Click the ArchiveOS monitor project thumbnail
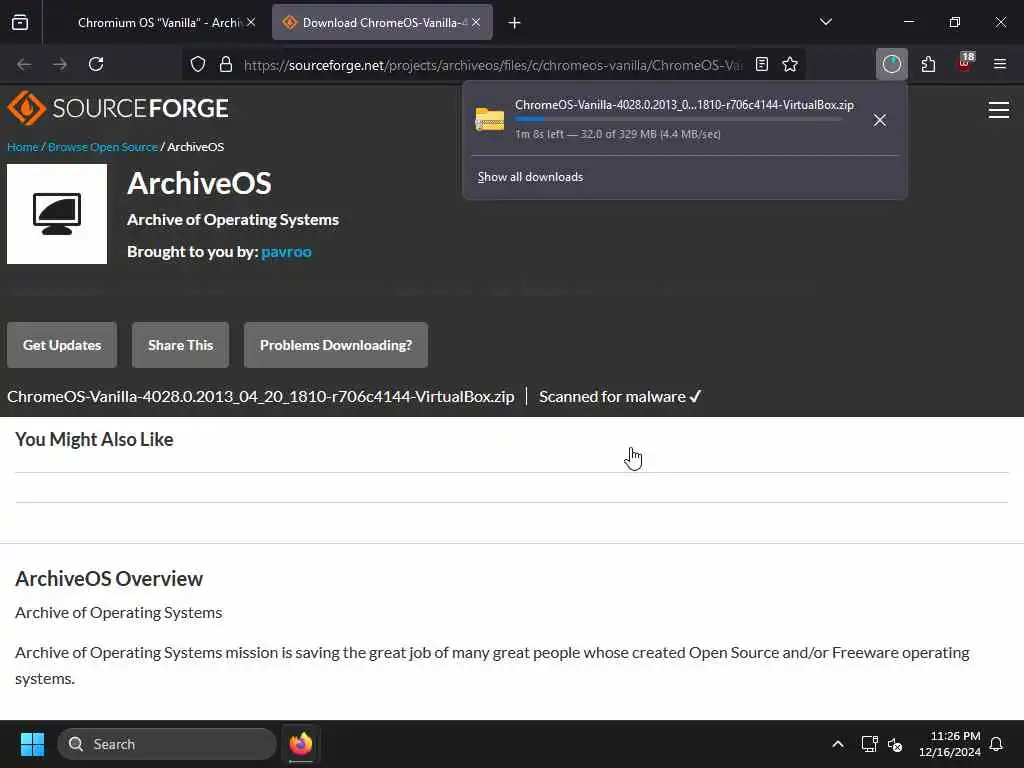Viewport: 1024px width, 768px height. 57,214
